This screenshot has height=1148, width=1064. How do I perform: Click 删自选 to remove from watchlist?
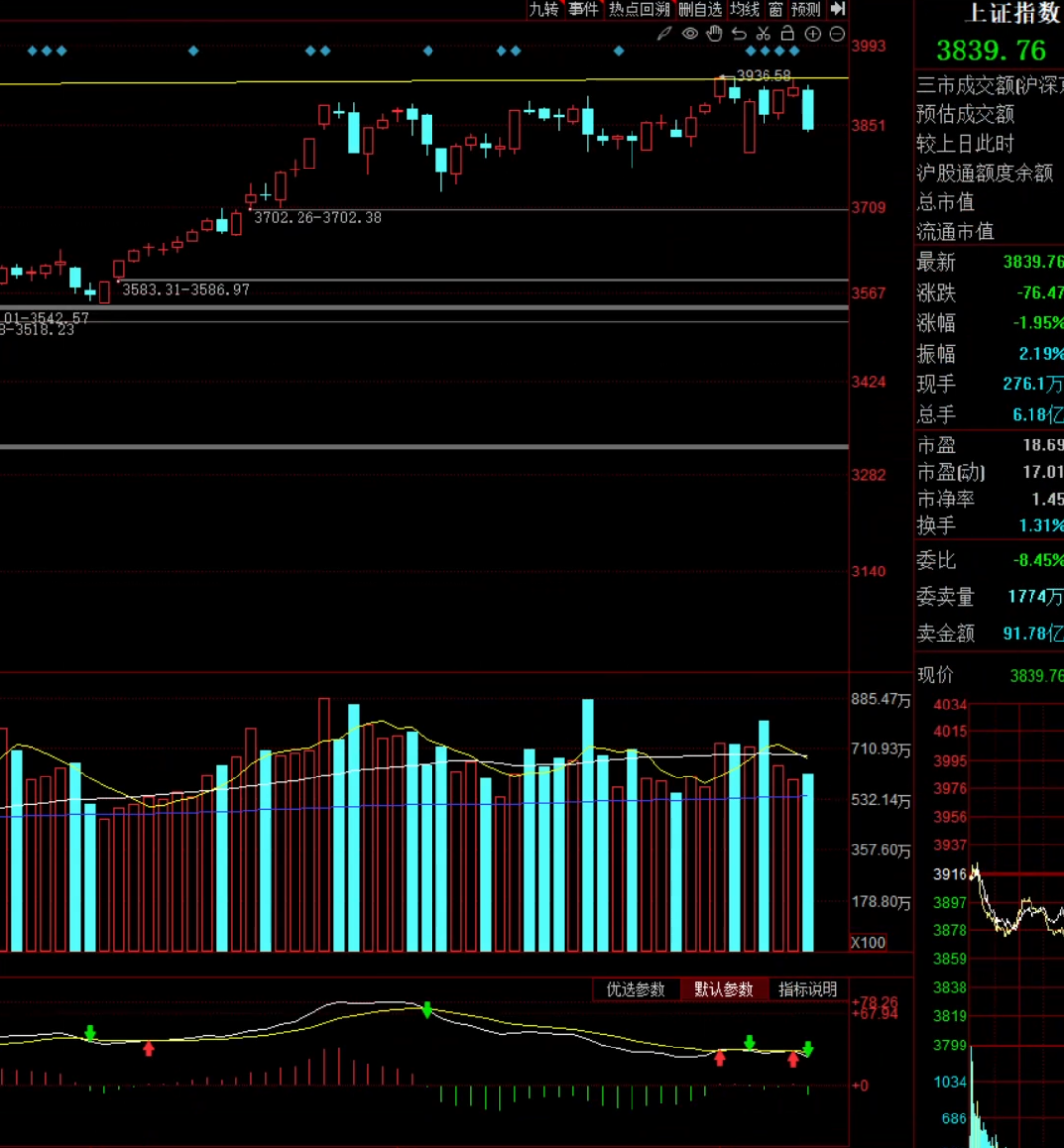pyautogui.click(x=699, y=9)
